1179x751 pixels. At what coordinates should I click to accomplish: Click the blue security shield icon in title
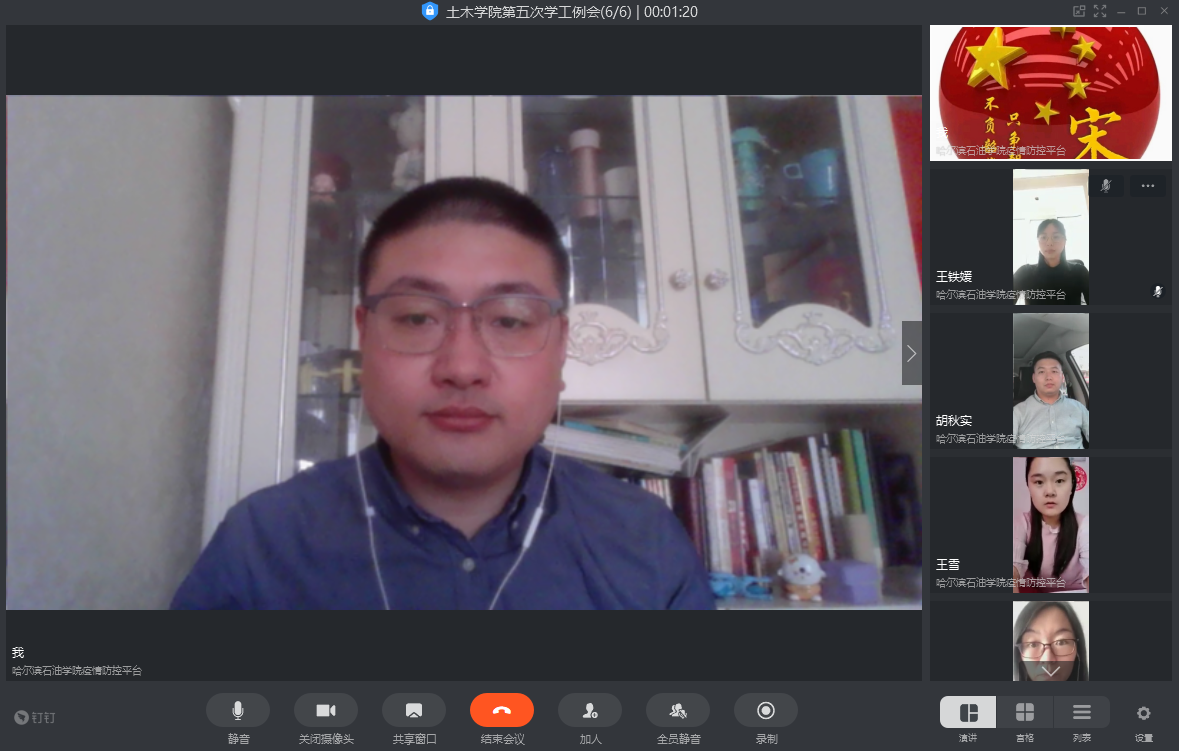[430, 11]
